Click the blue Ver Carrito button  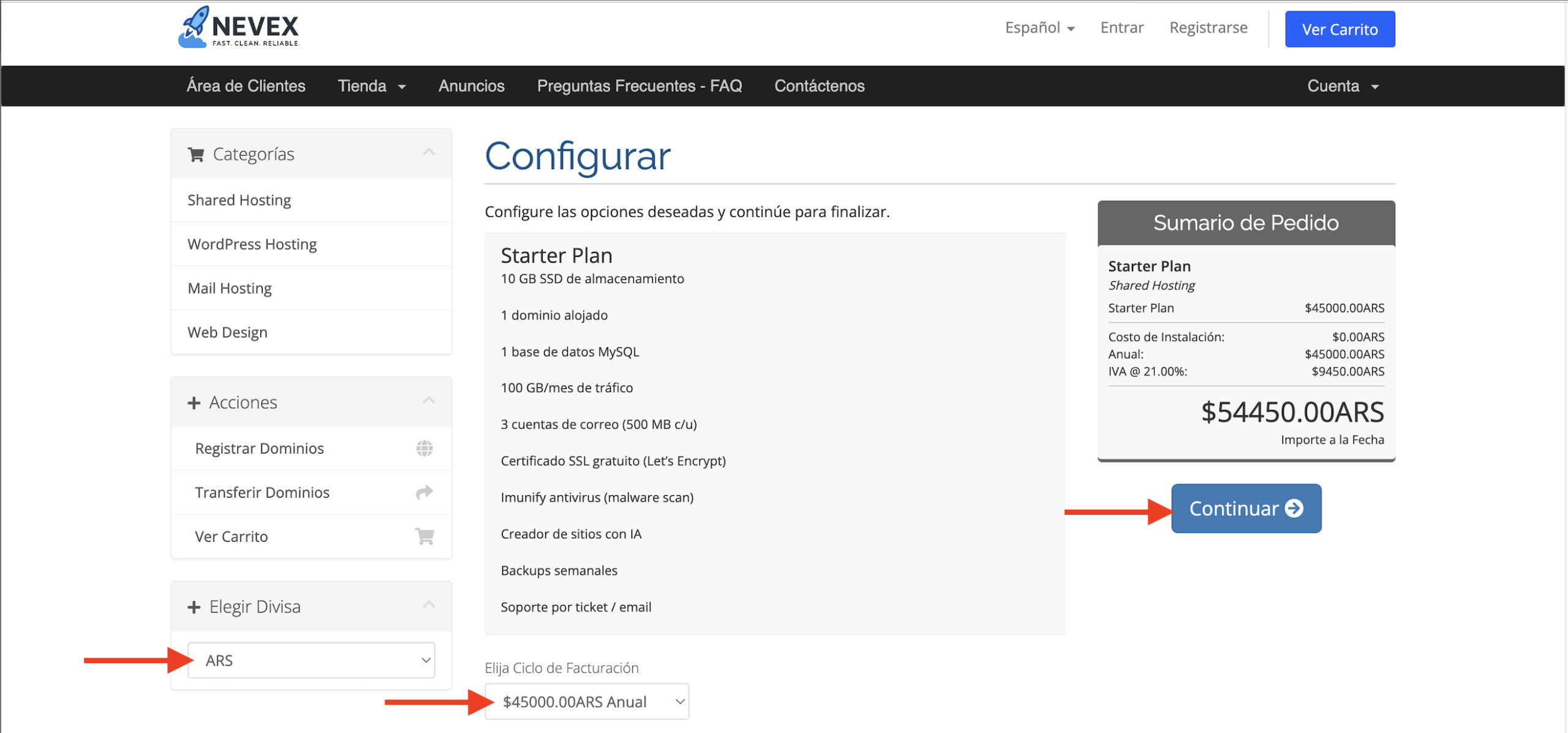tap(1339, 29)
